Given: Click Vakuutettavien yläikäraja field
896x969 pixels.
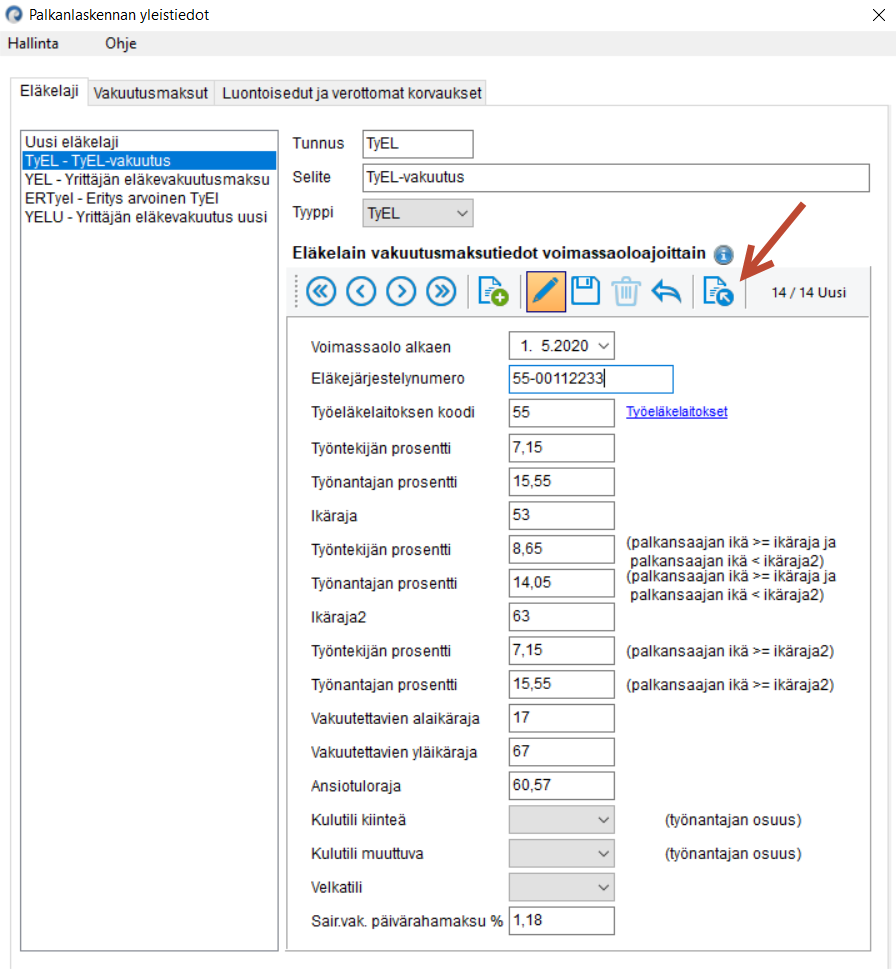Looking at the screenshot, I should 562,751.
